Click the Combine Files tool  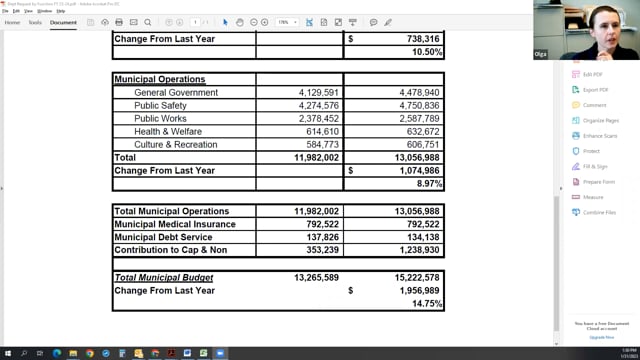coord(594,212)
